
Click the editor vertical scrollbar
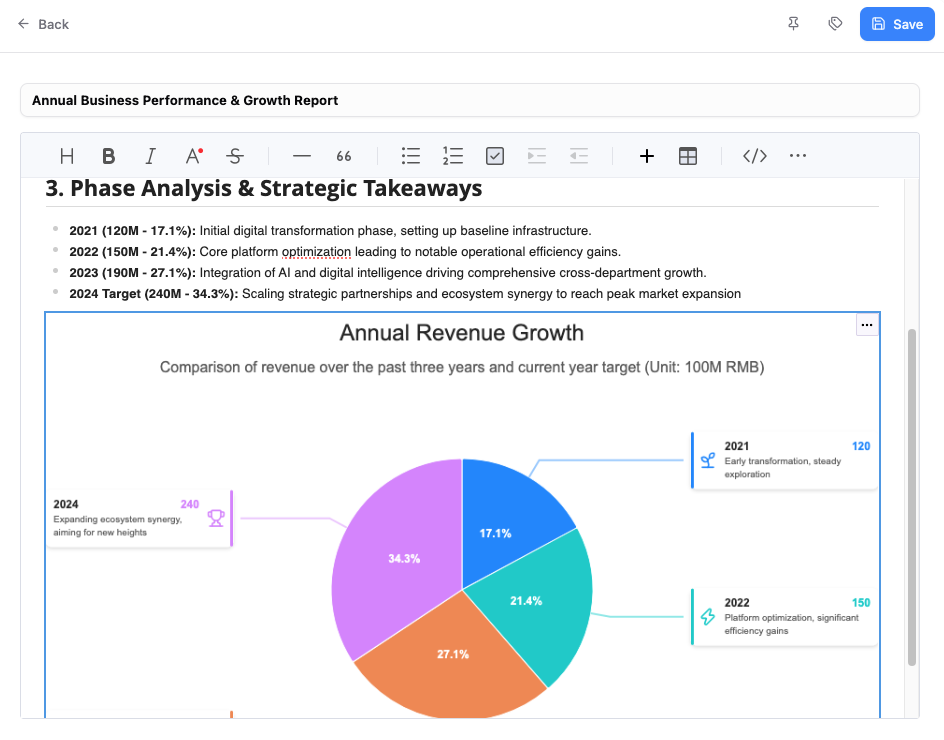click(911, 497)
